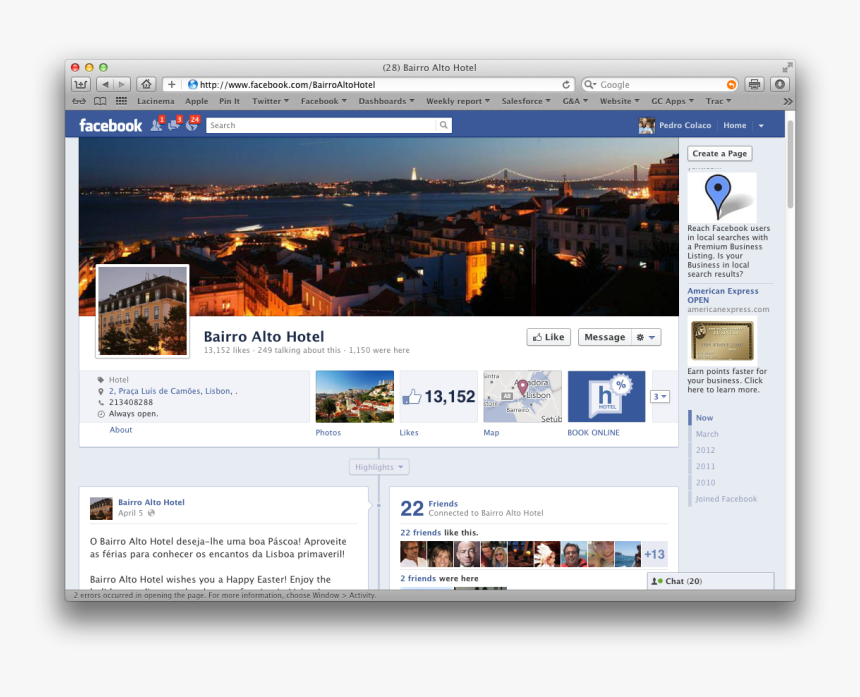Open the BOOK ONLINE hotel app tile
860x697 pixels.
(607, 396)
